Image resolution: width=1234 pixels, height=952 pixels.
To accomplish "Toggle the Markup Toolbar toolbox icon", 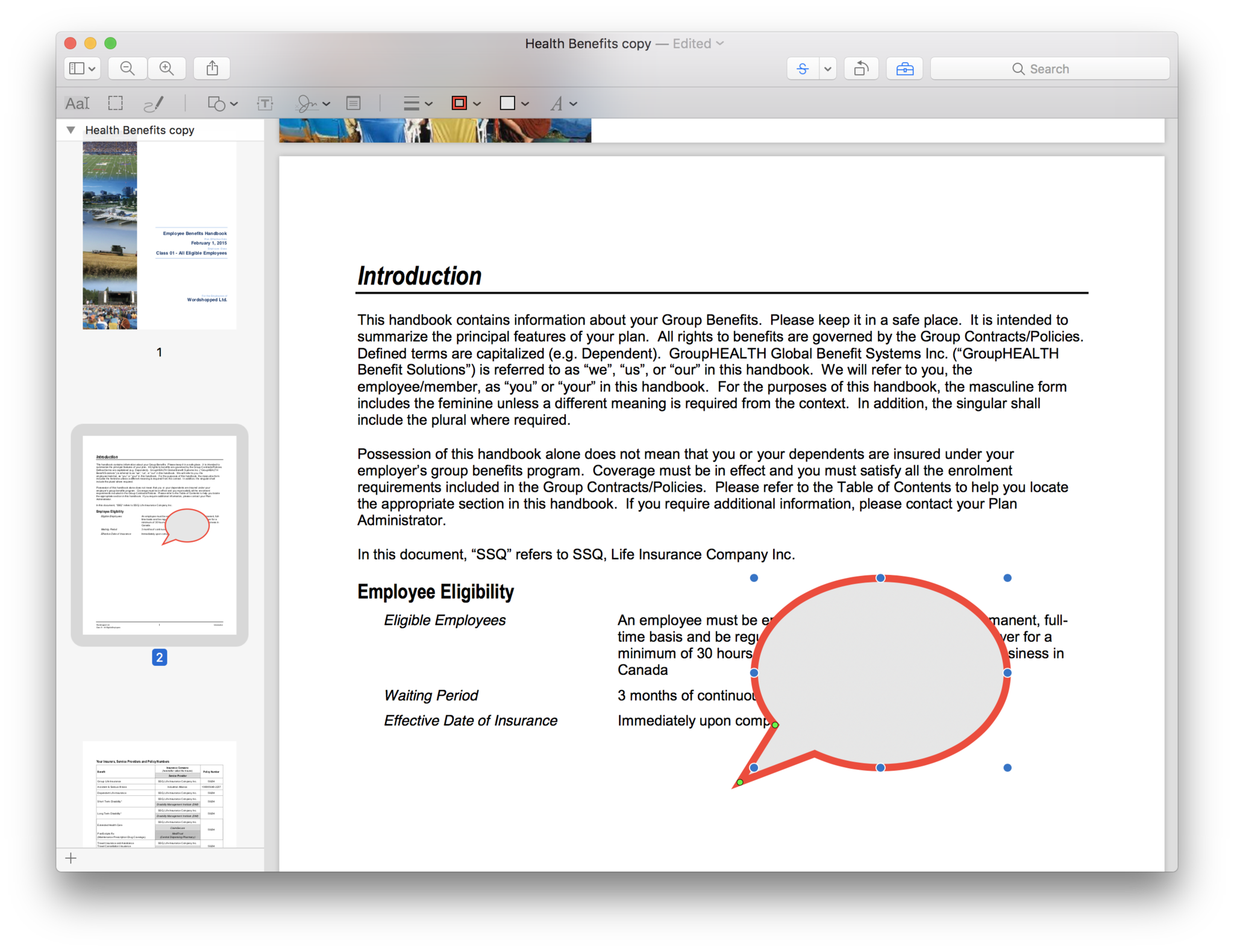I will click(x=904, y=69).
